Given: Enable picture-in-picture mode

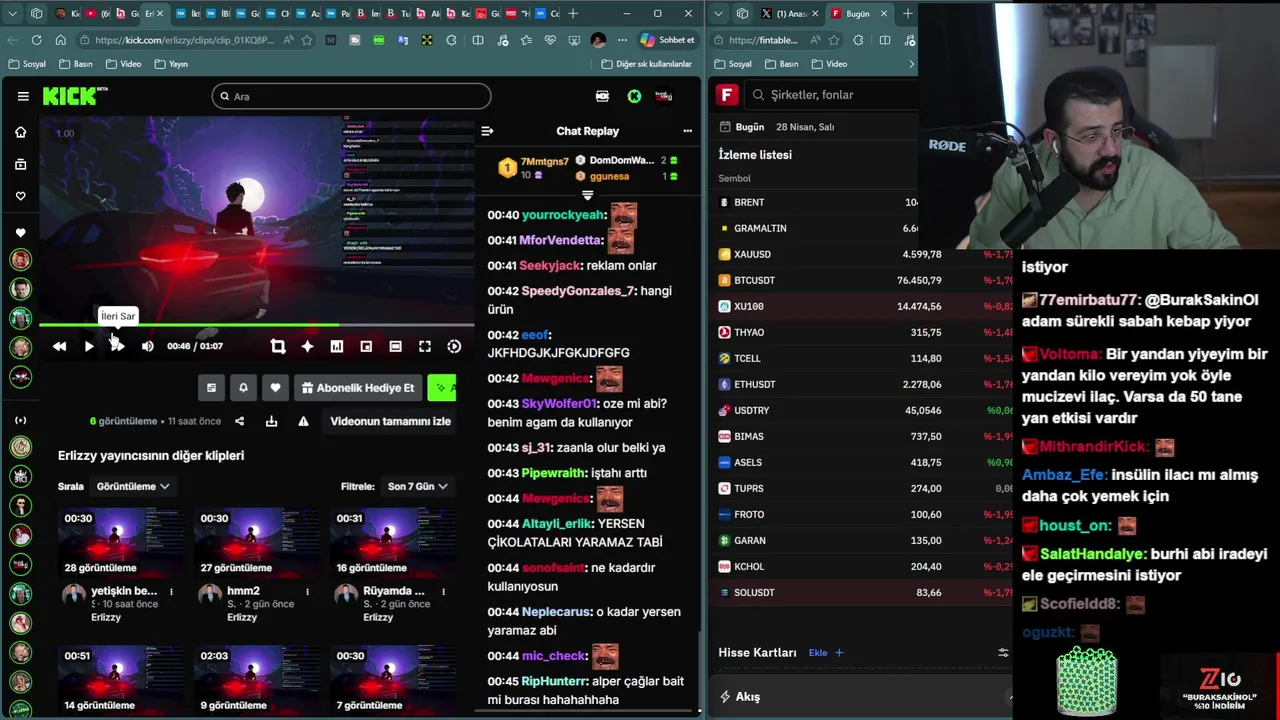Looking at the screenshot, I should 366,346.
